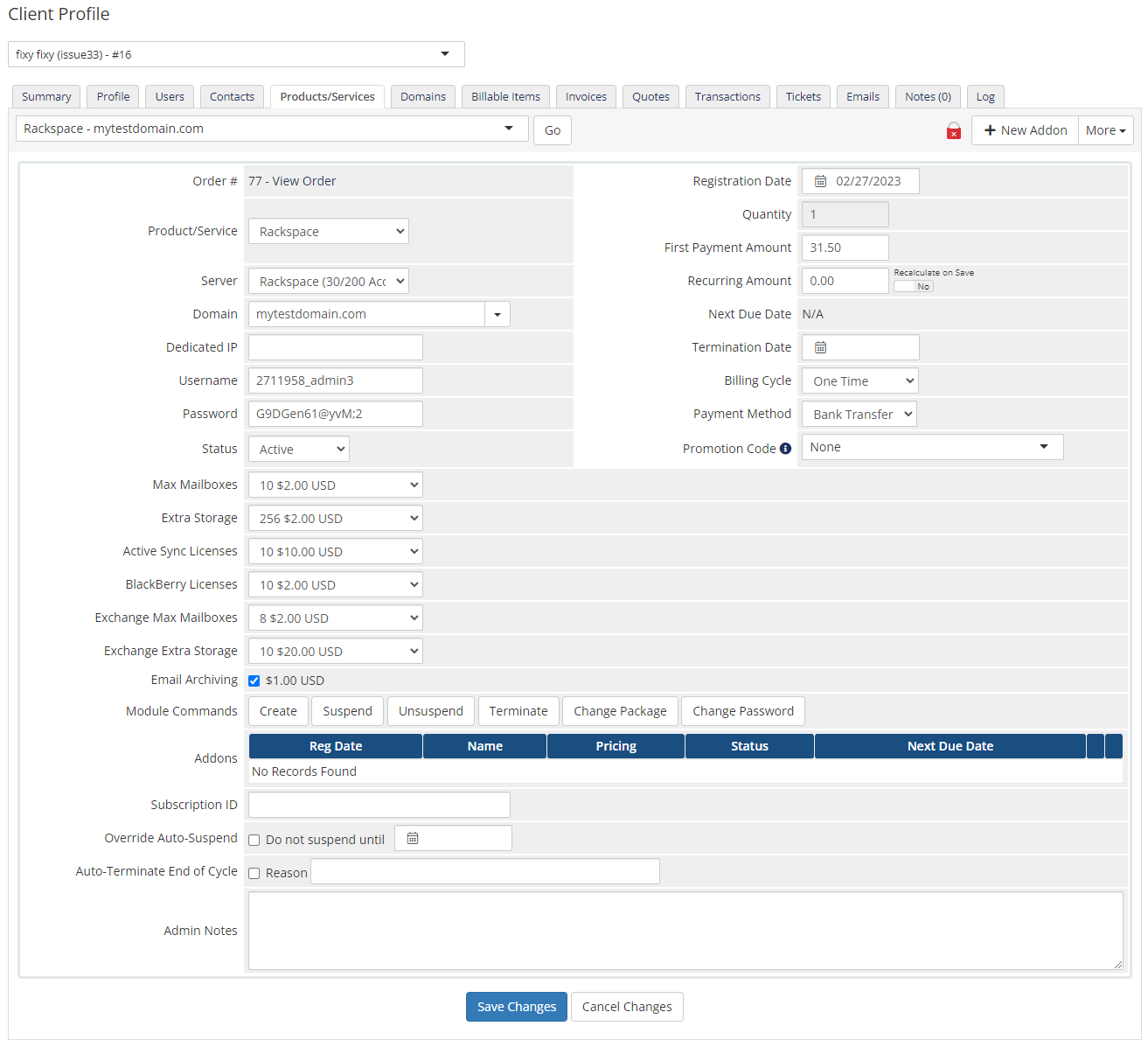Go to the Billable Items tab
Screen dimensions: 1148x1047
pos(506,96)
